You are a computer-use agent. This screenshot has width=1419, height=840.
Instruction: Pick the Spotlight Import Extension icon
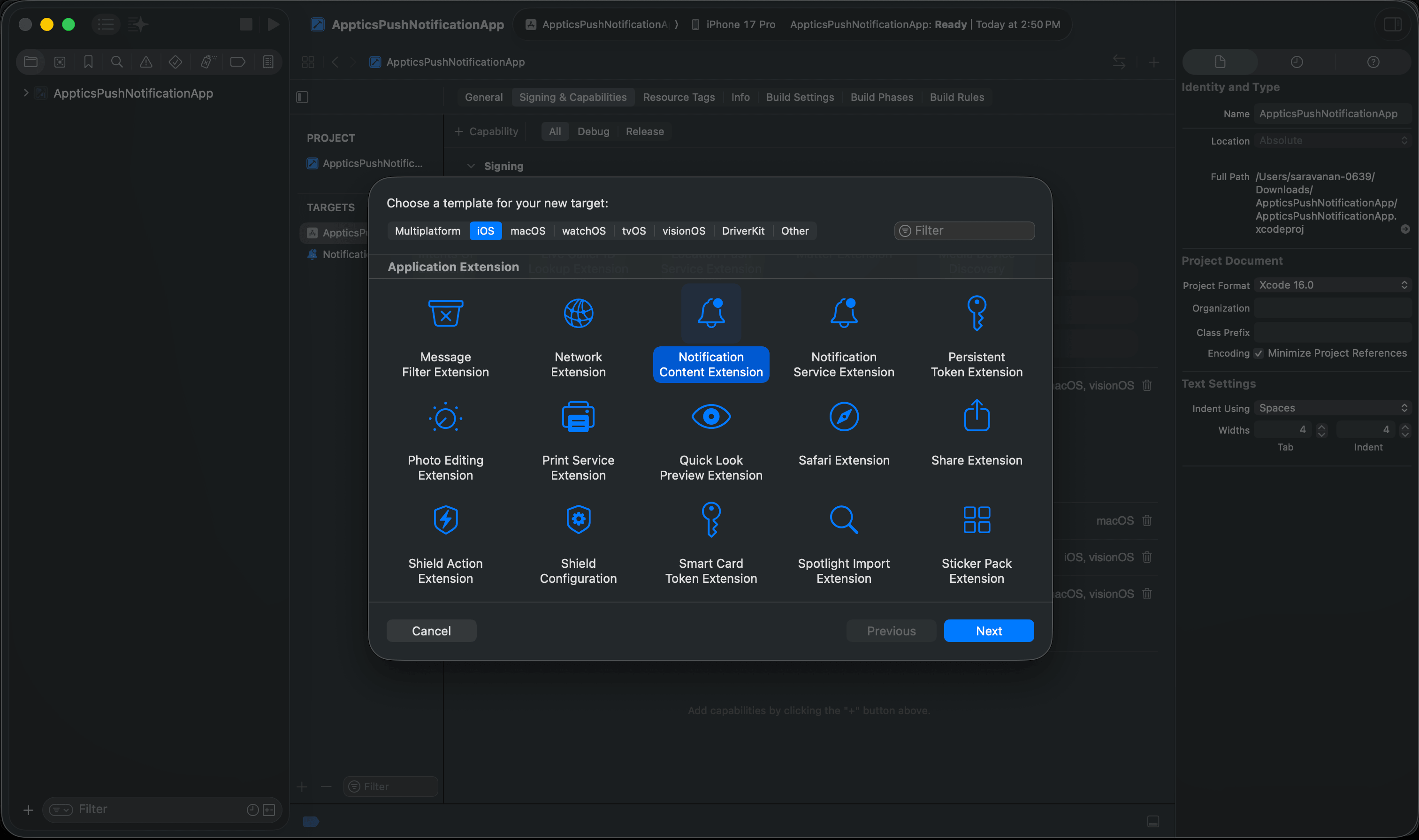pyautogui.click(x=843, y=519)
